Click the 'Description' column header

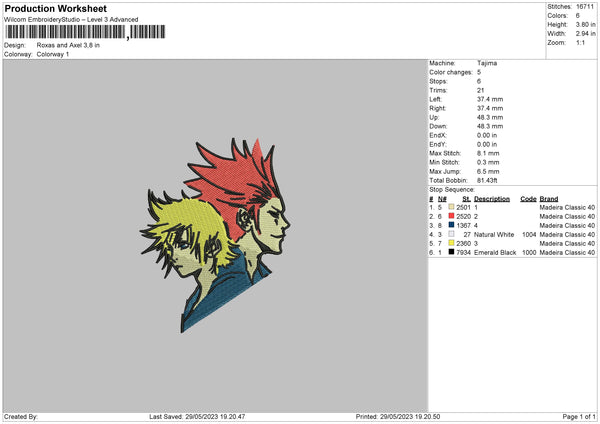tap(492, 199)
